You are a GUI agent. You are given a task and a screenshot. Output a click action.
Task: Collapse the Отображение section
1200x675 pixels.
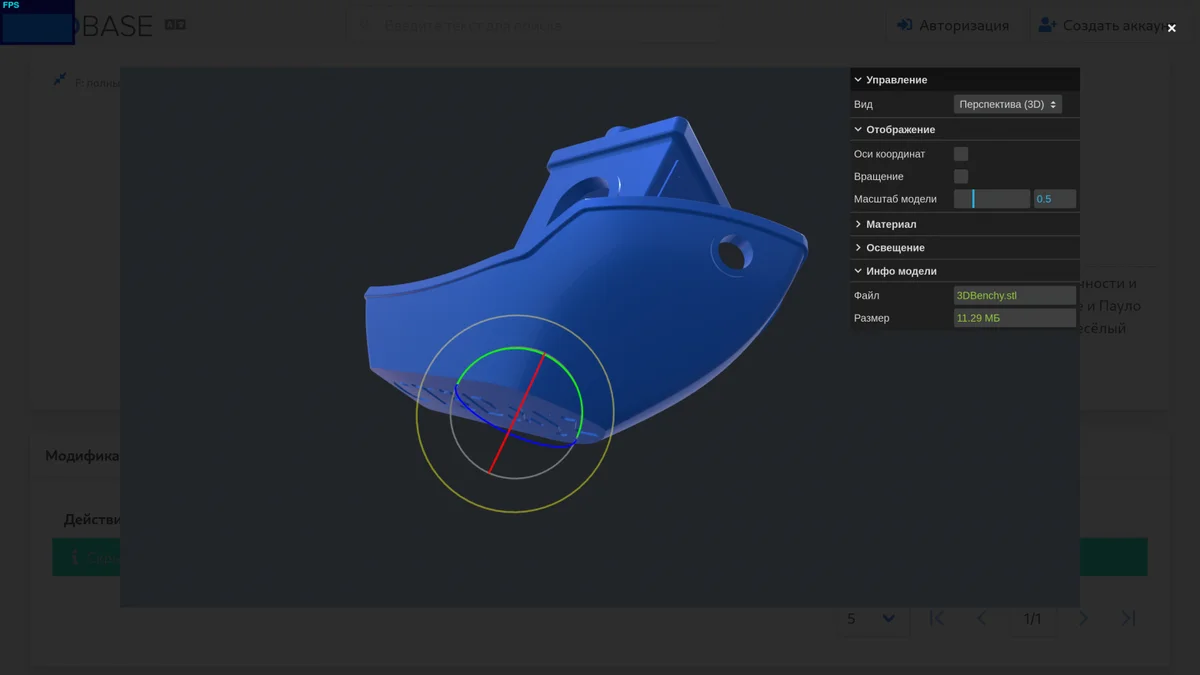pos(965,130)
